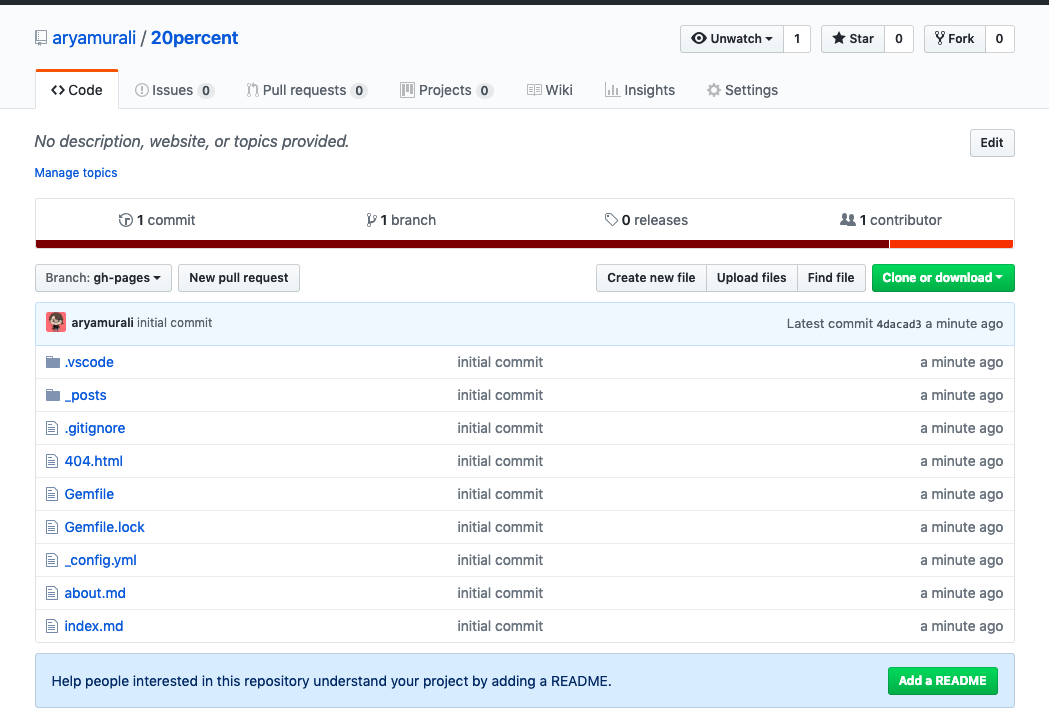Open the 20percent repository link
This screenshot has height=723, width=1049.
(x=194, y=38)
